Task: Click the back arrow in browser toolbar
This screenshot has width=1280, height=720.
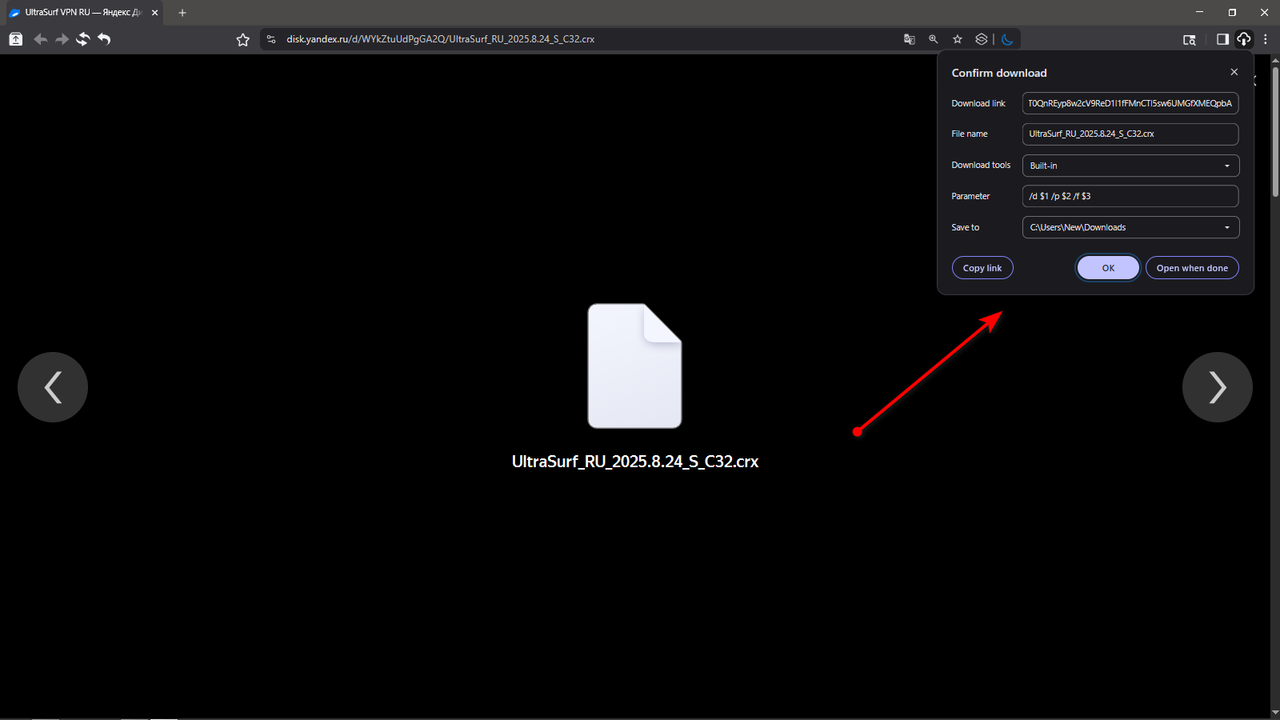Action: pos(40,39)
